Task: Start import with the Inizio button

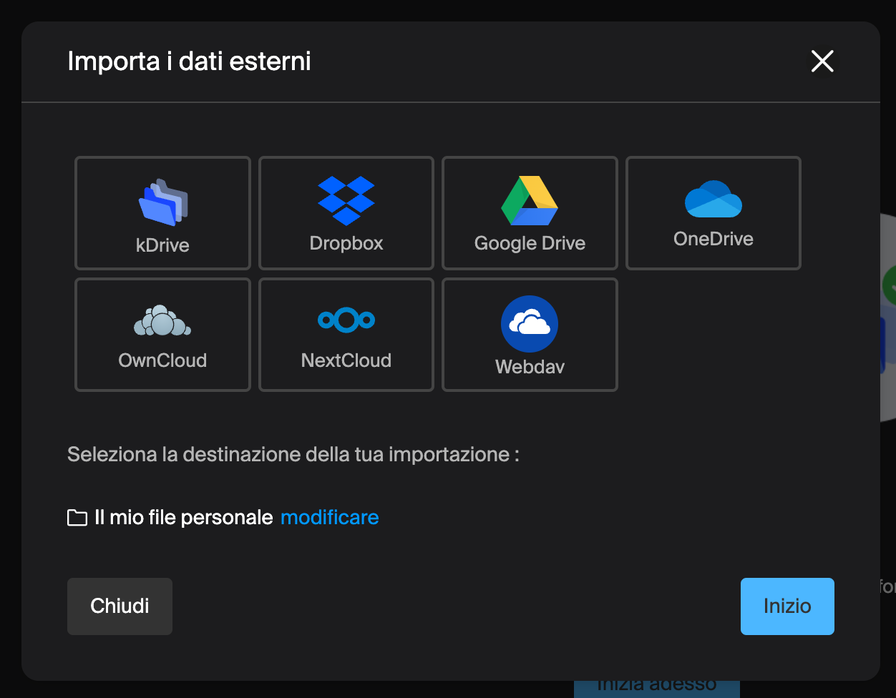Action: tap(787, 606)
